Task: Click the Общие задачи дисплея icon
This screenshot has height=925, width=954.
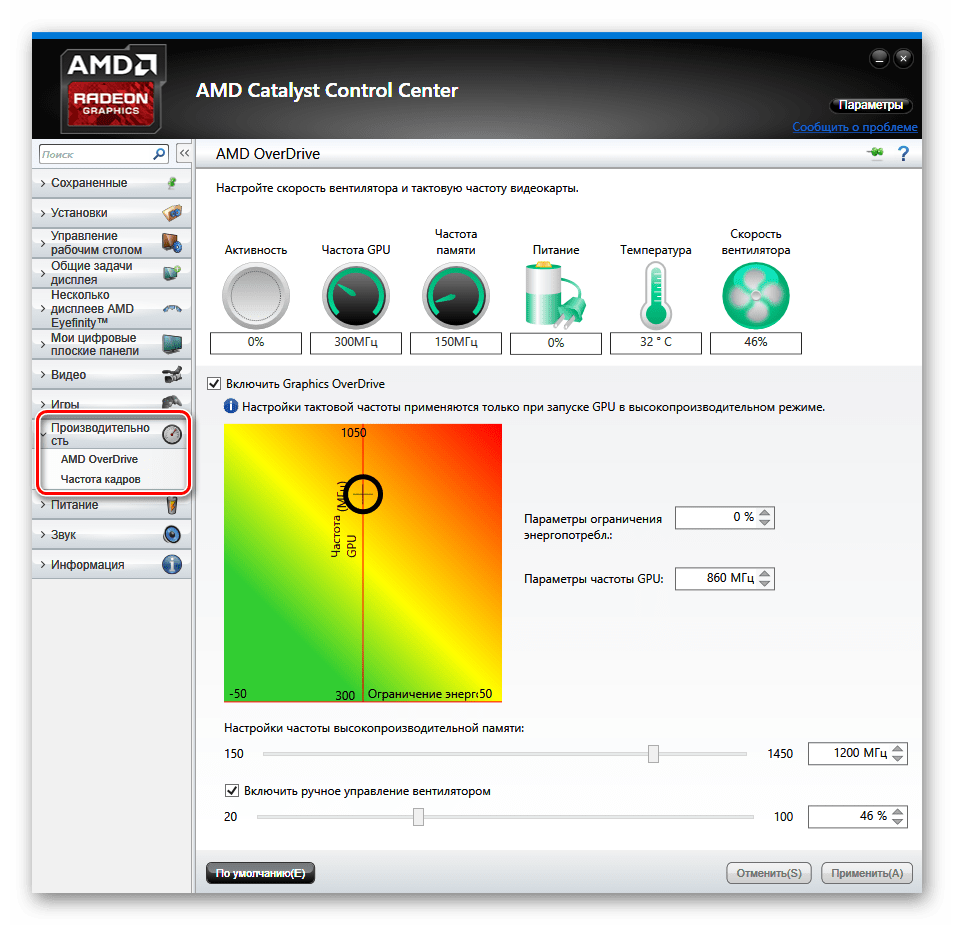Action: click(x=172, y=272)
